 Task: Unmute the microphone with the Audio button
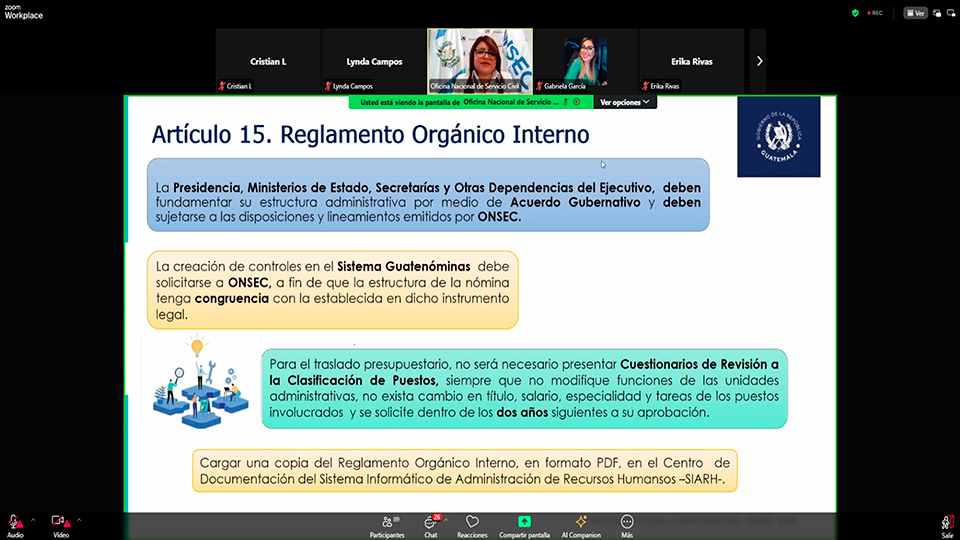point(15,524)
